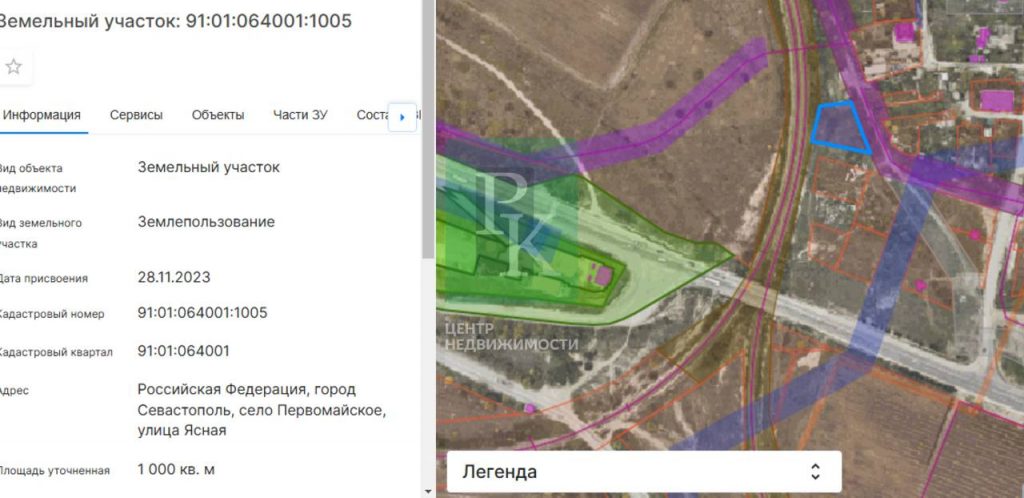The image size is (1024, 498).
Task: Click the cadastral quarter 91:01:064001 value
Action: click(184, 351)
